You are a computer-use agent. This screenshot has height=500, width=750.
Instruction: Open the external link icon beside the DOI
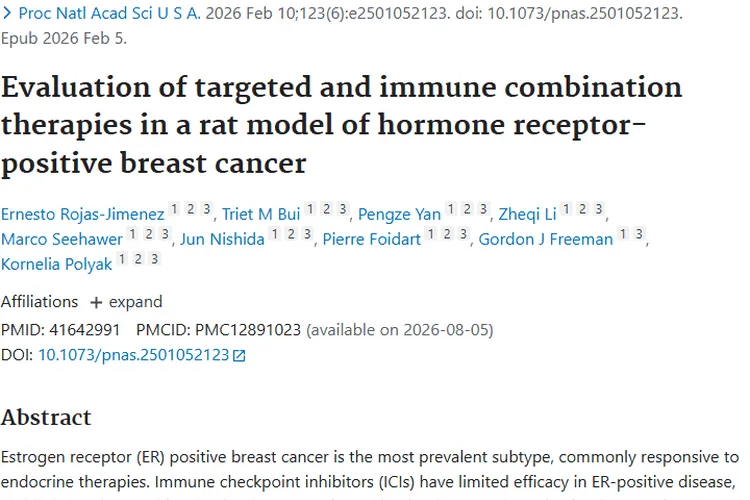point(239,355)
